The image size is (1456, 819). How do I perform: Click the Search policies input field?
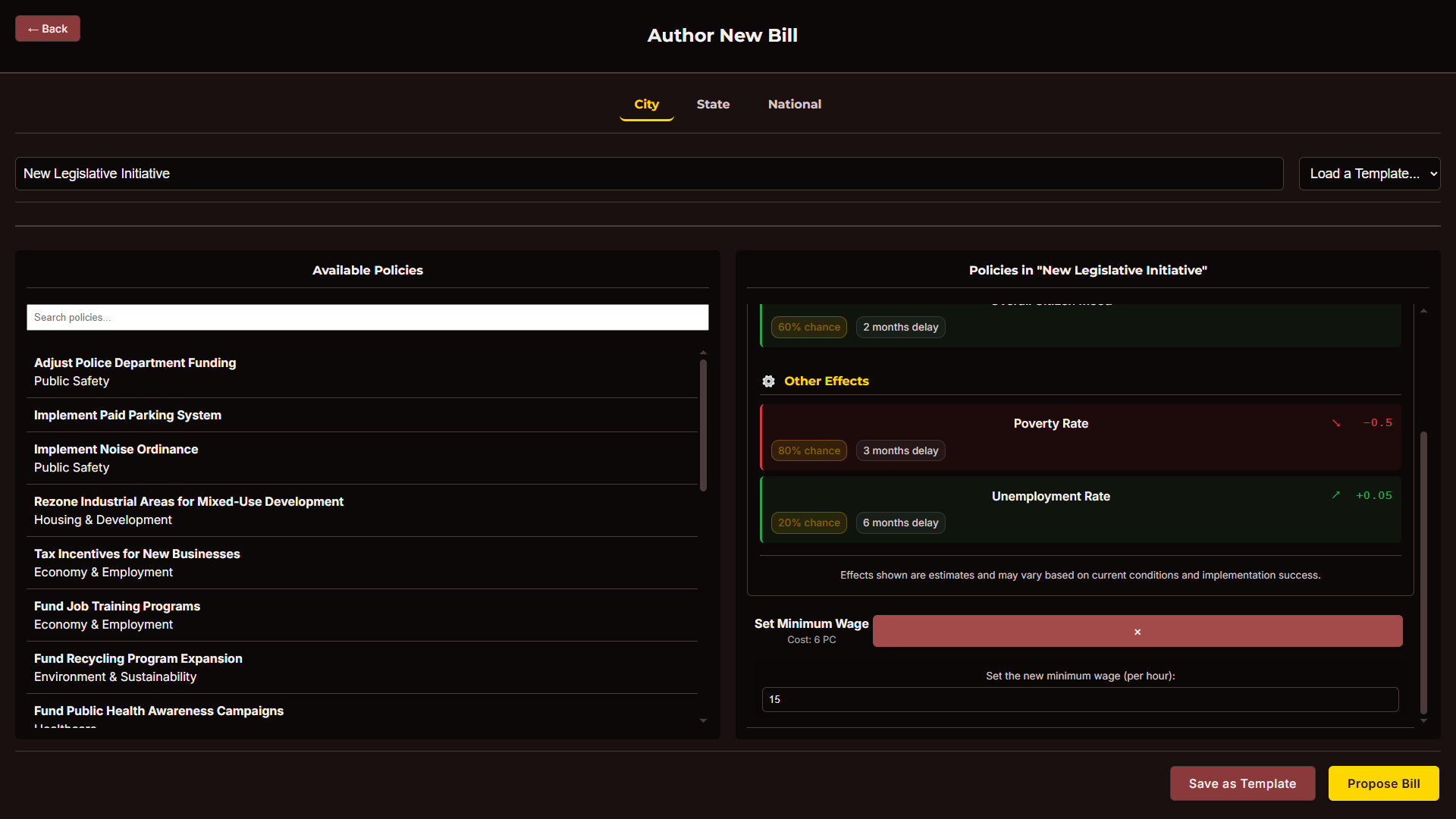click(x=367, y=318)
